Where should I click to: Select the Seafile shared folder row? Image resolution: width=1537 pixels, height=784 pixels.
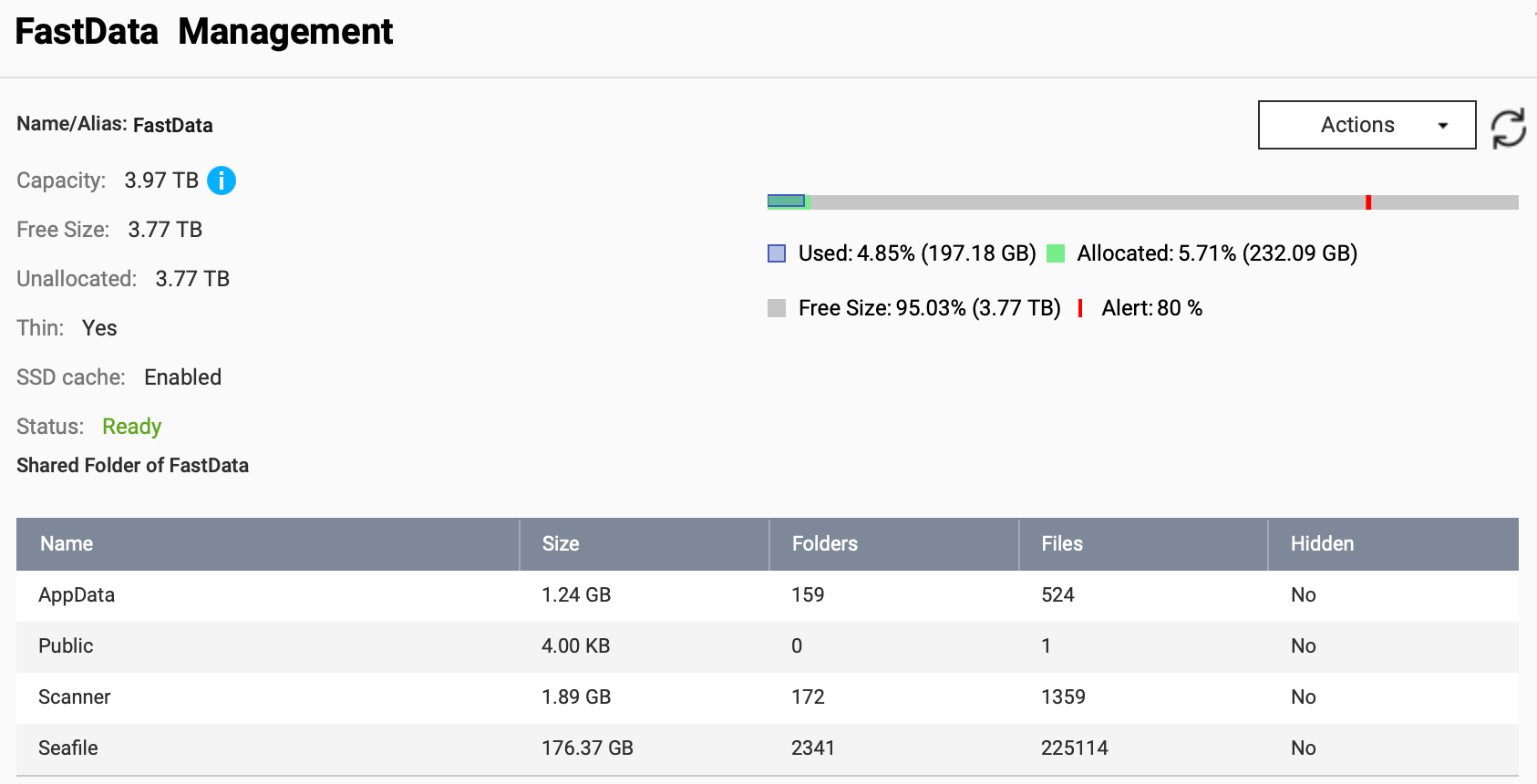coord(768,748)
